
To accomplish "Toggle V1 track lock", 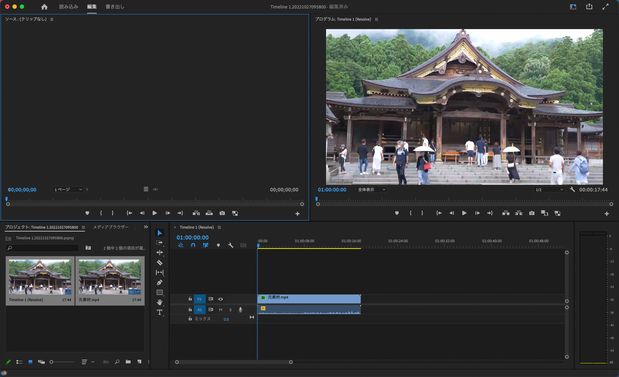I will coord(190,299).
